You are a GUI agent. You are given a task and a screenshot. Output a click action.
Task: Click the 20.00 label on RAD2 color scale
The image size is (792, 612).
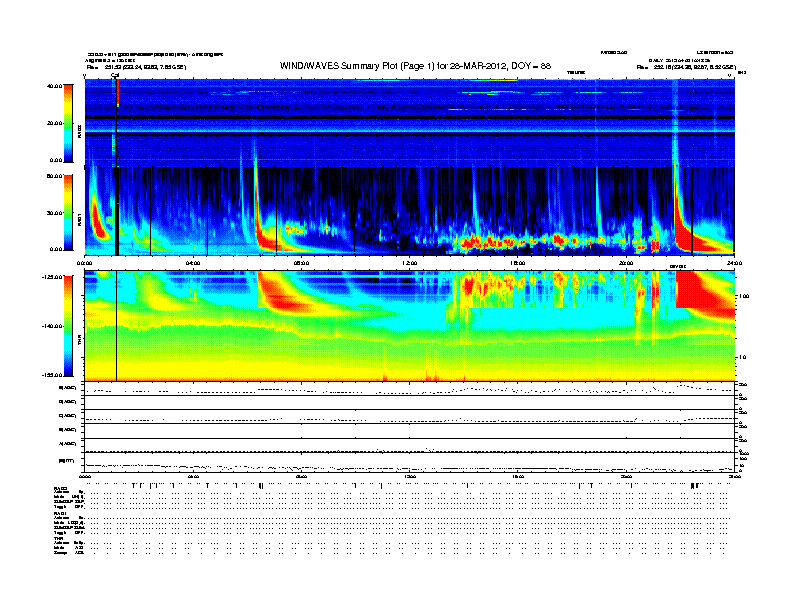pos(54,123)
